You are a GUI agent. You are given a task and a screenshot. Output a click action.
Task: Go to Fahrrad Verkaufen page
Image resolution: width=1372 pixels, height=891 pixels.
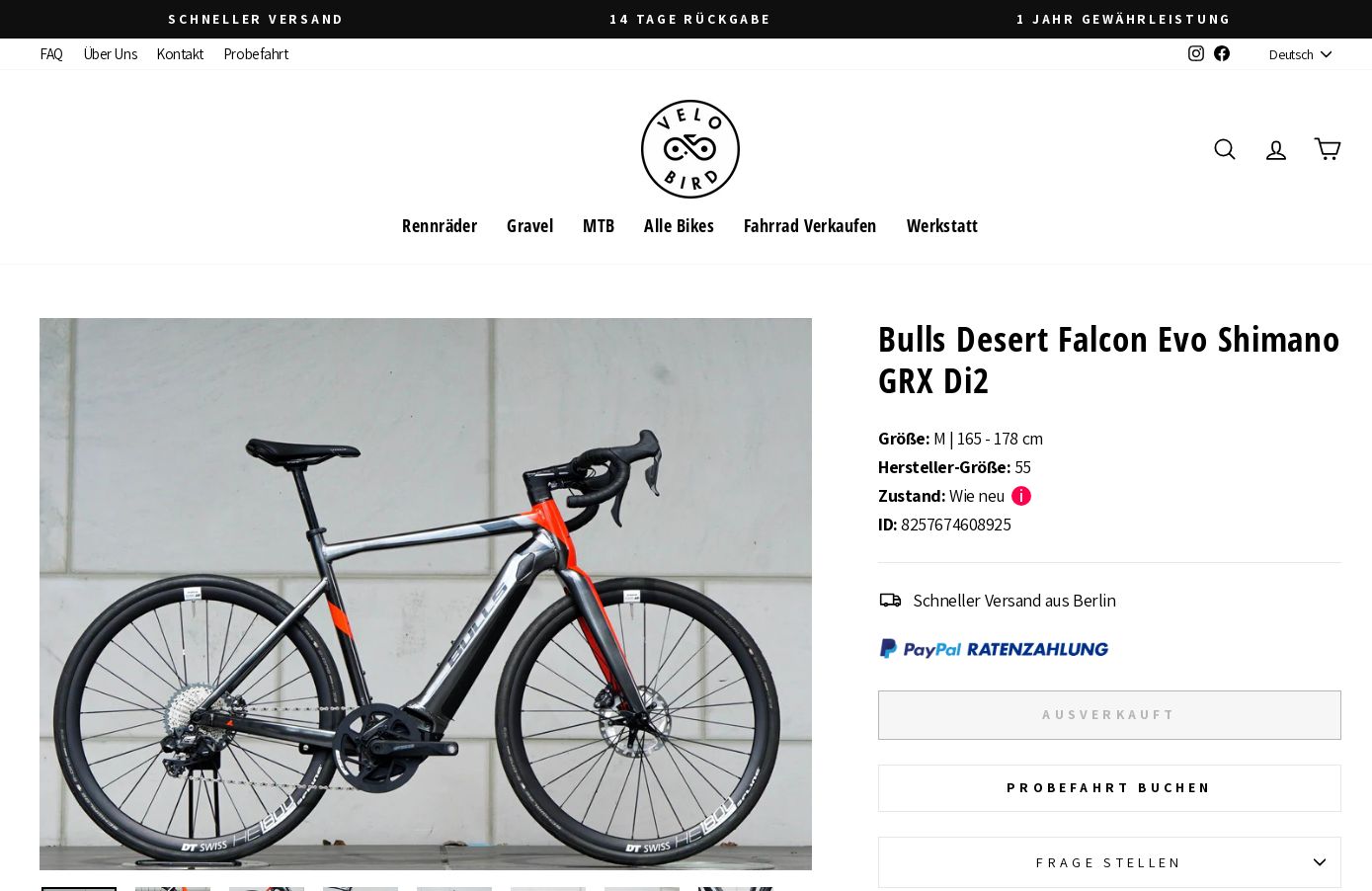tap(810, 225)
